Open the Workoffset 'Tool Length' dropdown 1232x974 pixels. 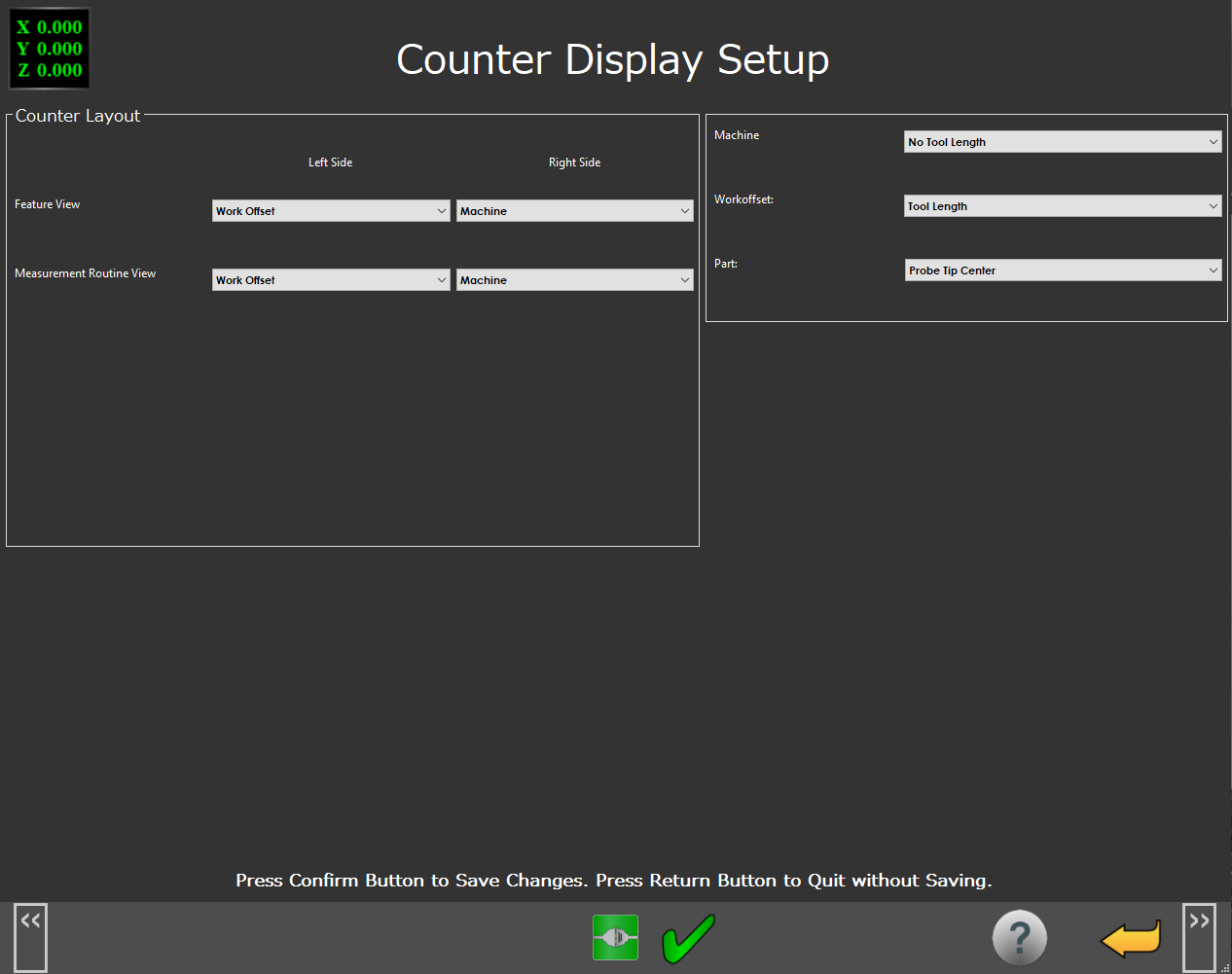click(1062, 206)
